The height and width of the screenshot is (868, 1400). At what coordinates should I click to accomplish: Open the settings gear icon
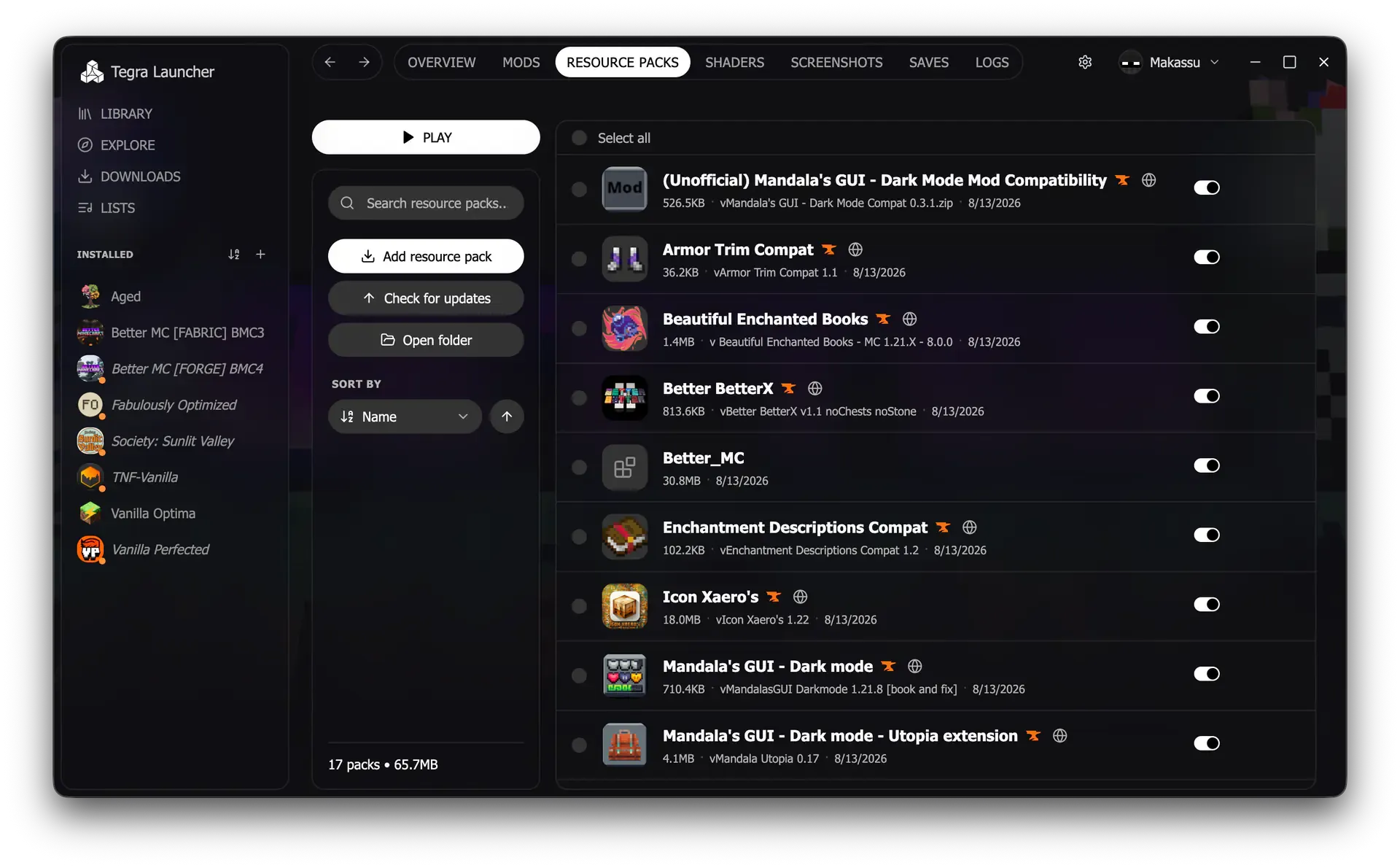tap(1085, 62)
